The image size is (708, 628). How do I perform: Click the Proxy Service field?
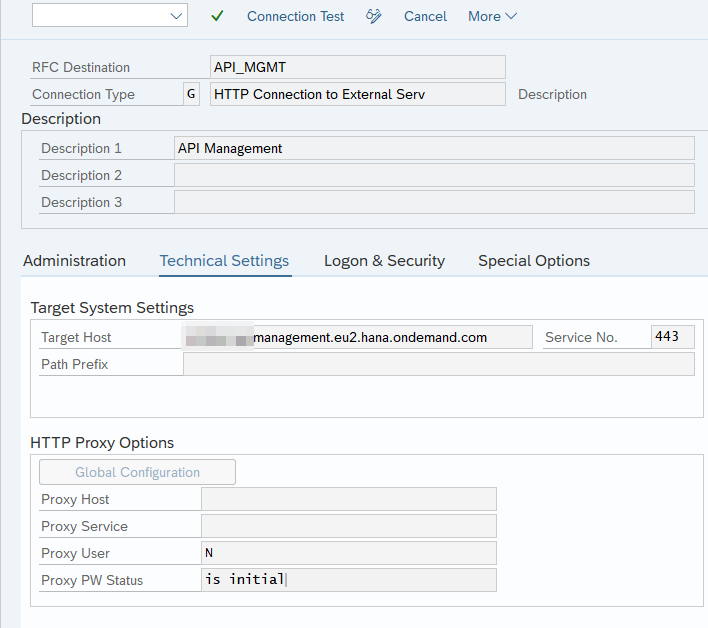(x=348, y=526)
